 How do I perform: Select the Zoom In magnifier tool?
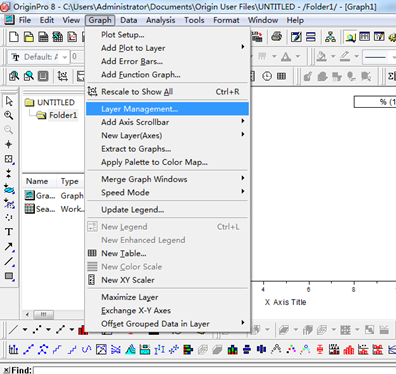(x=9, y=115)
